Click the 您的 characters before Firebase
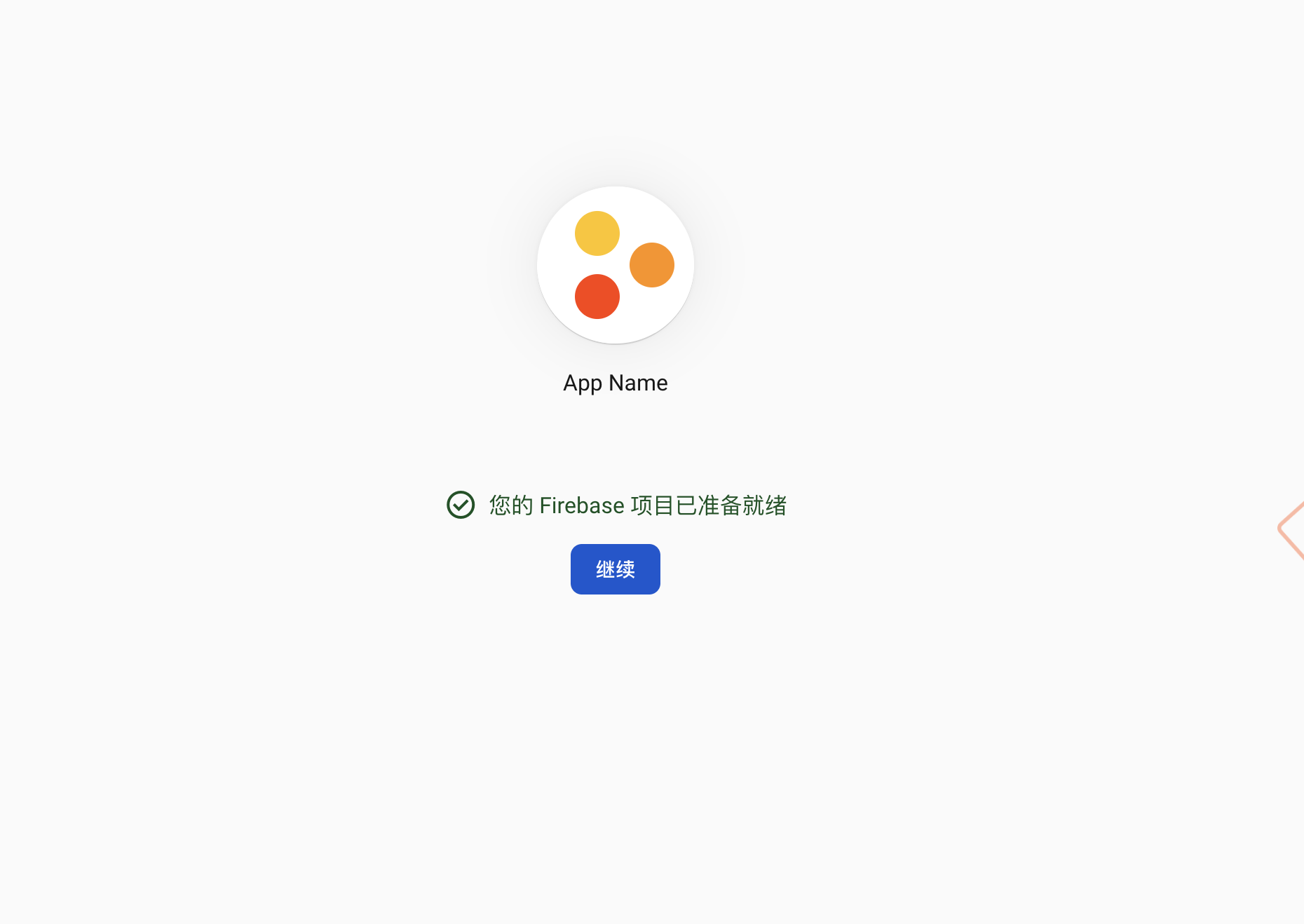 pyautogui.click(x=511, y=505)
